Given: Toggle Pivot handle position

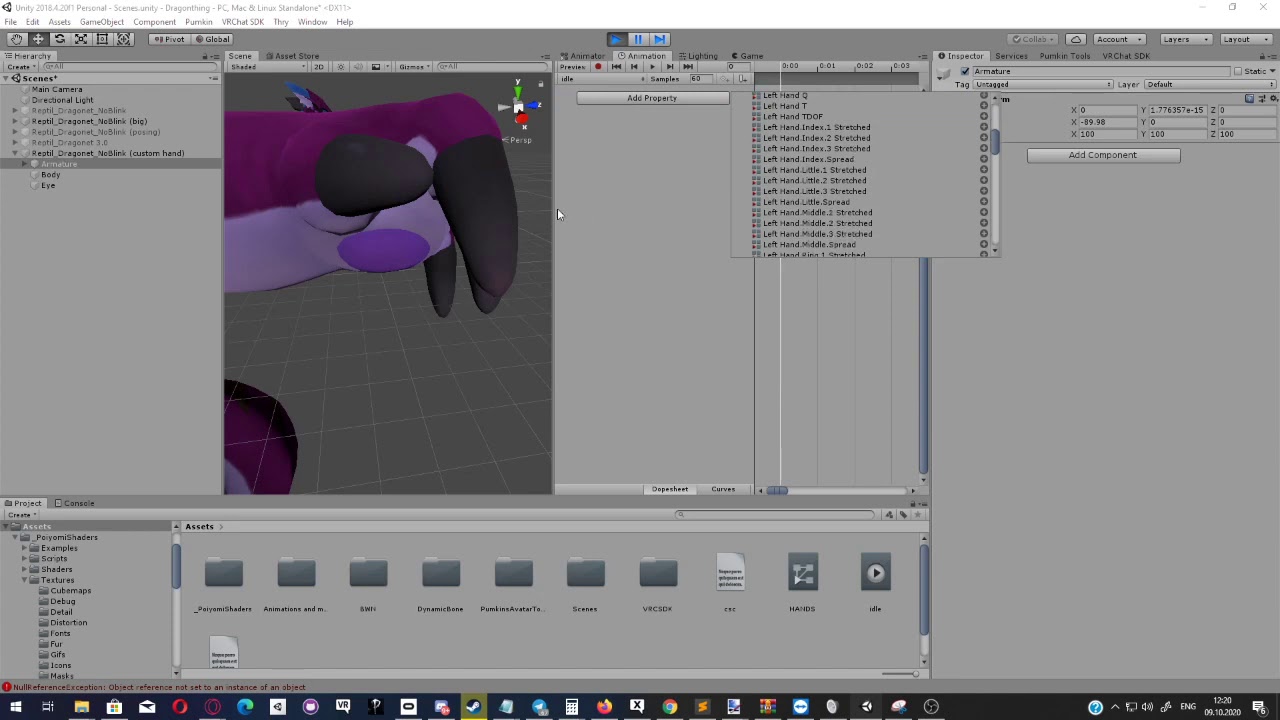Looking at the screenshot, I should 169,39.
